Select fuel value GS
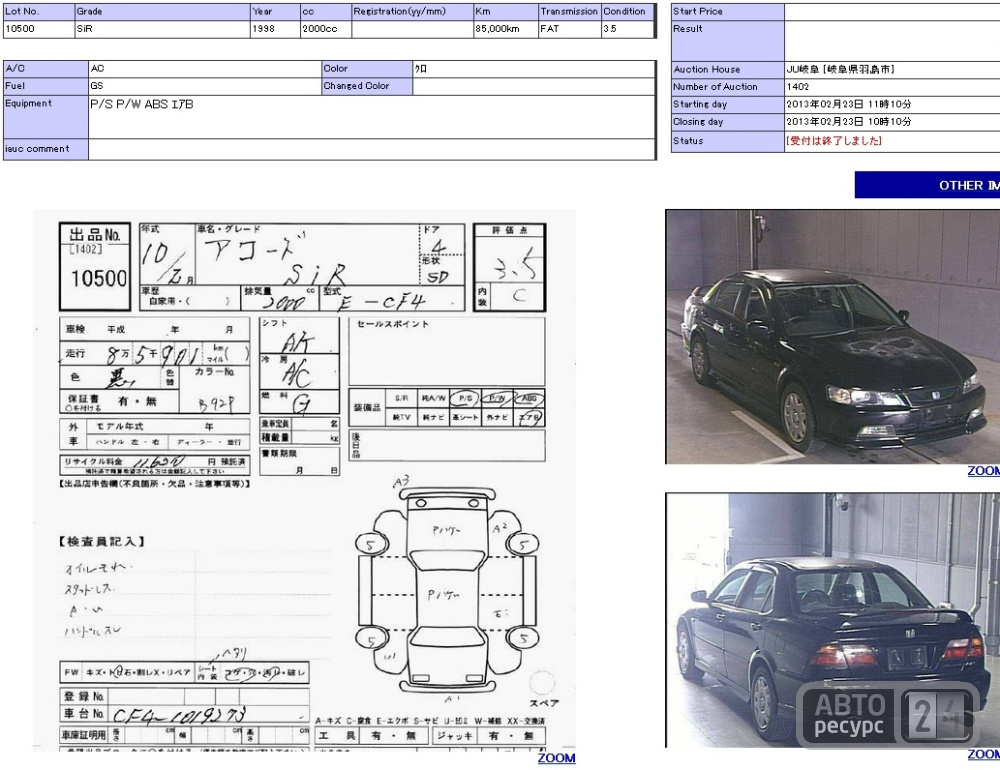Screen dimensions: 1000x770 click(x=96, y=85)
